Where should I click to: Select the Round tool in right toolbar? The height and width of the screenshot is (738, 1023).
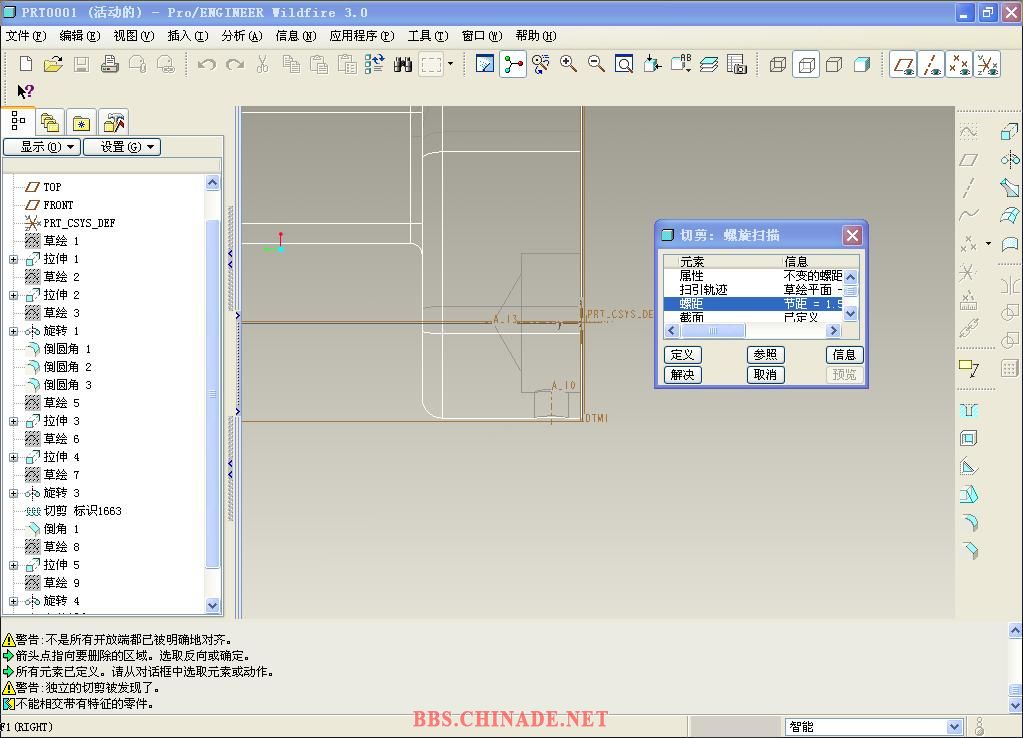click(x=970, y=522)
